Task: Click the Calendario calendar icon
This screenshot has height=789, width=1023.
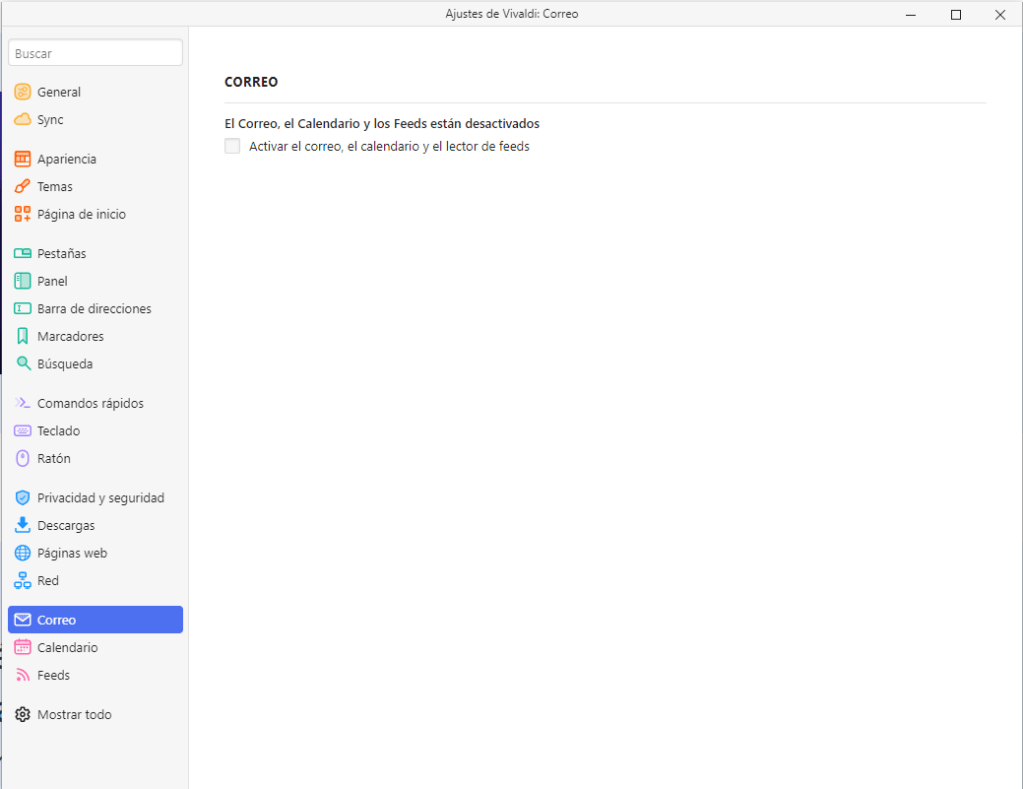Action: [x=22, y=648]
